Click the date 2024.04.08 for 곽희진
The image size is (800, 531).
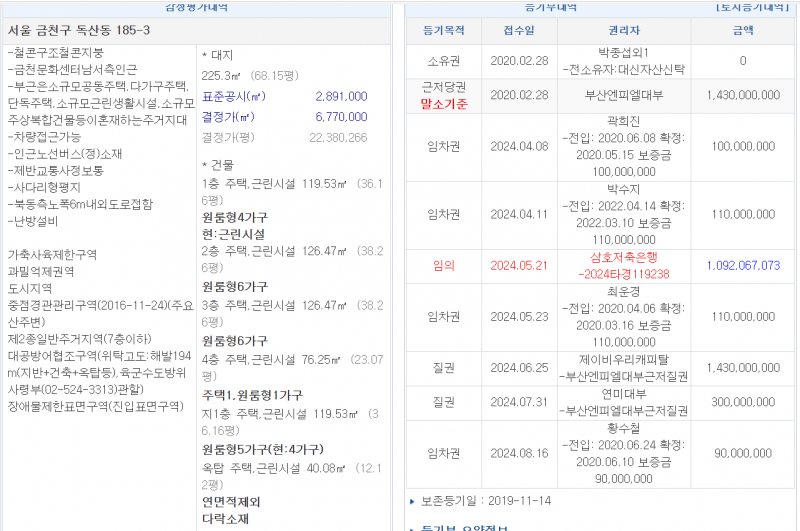(519, 146)
